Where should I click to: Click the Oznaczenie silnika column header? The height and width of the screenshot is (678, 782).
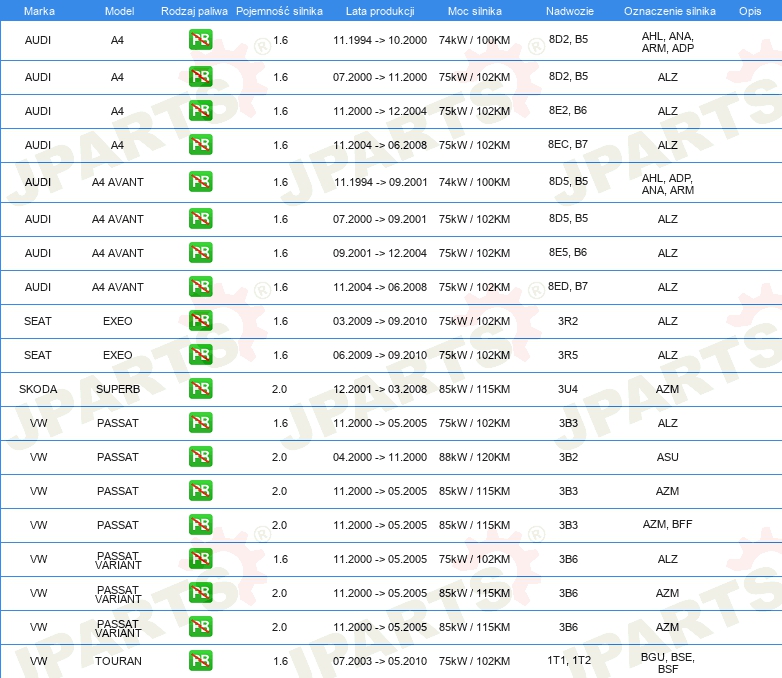tap(669, 11)
